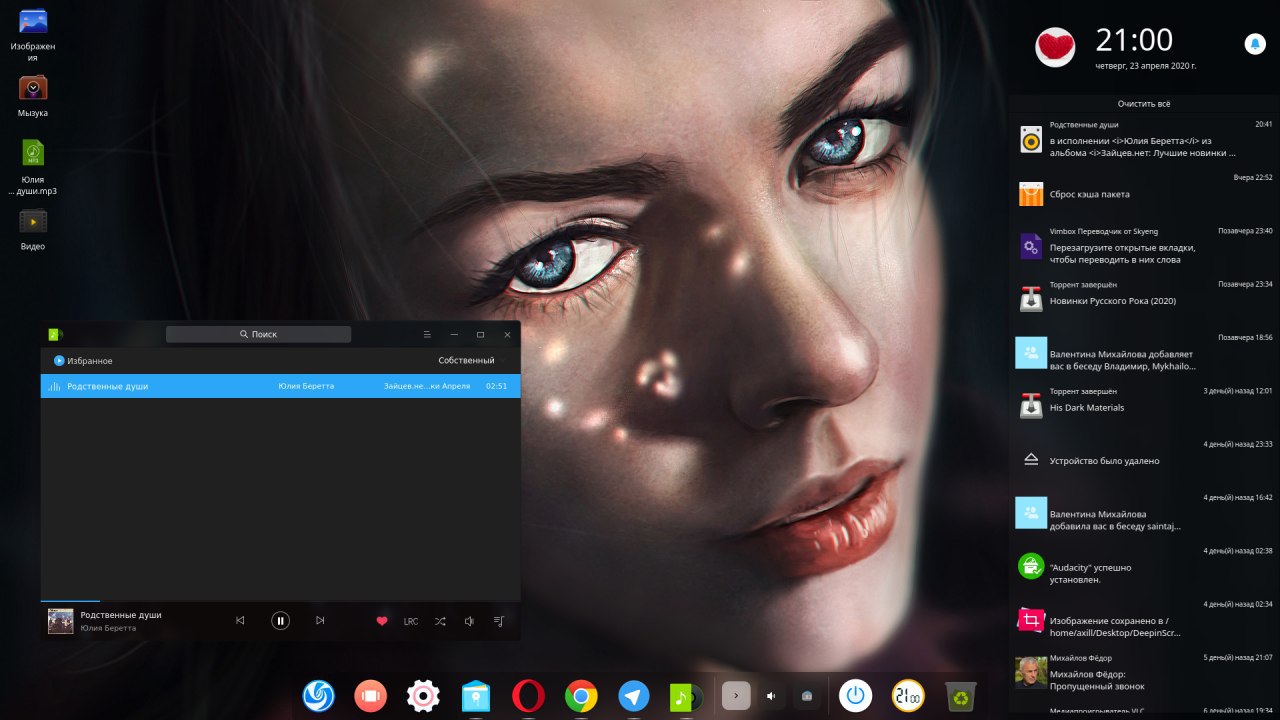The width and height of the screenshot is (1280, 720).
Task: Skip to the next track
Action: tap(320, 621)
